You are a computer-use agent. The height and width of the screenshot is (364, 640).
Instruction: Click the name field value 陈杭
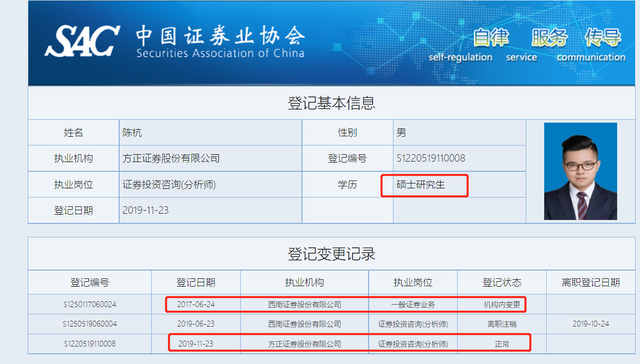point(132,133)
